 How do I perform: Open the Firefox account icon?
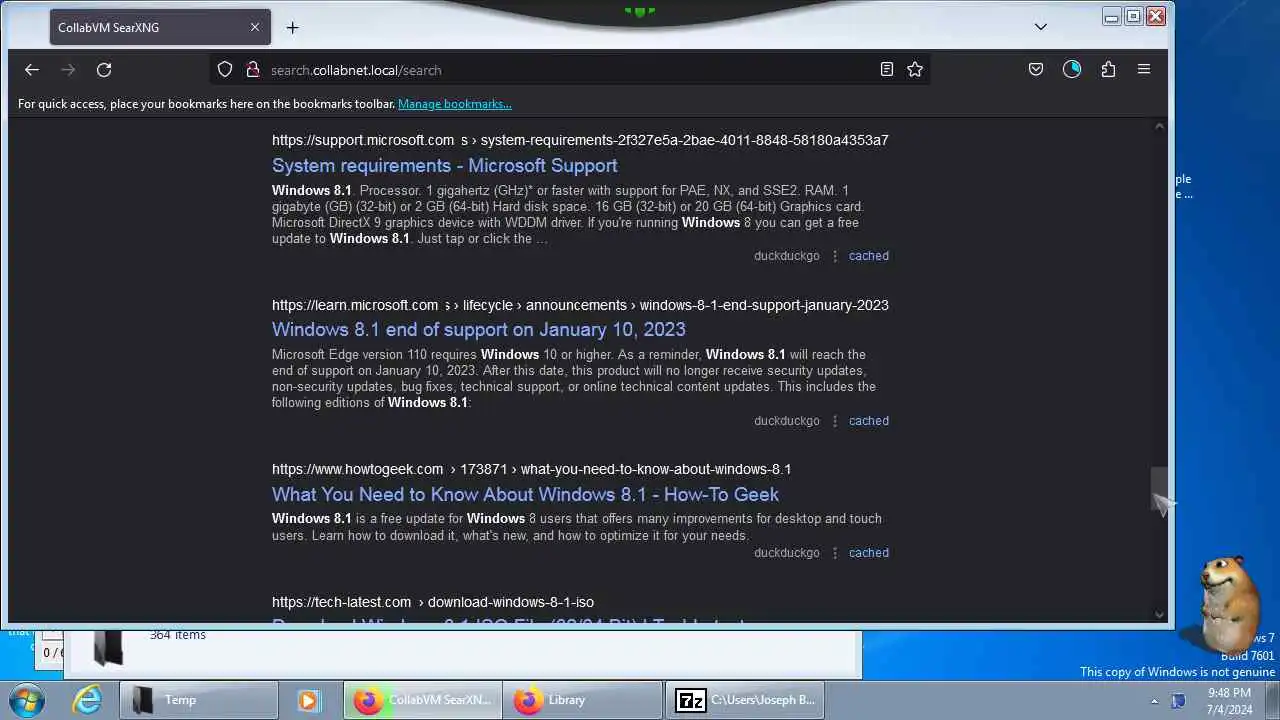click(x=1072, y=70)
